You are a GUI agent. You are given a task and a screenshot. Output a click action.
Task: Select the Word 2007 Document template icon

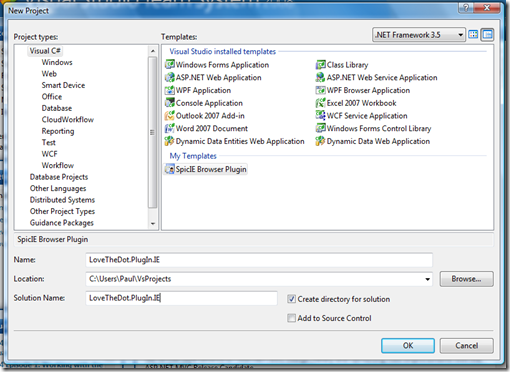coord(170,128)
